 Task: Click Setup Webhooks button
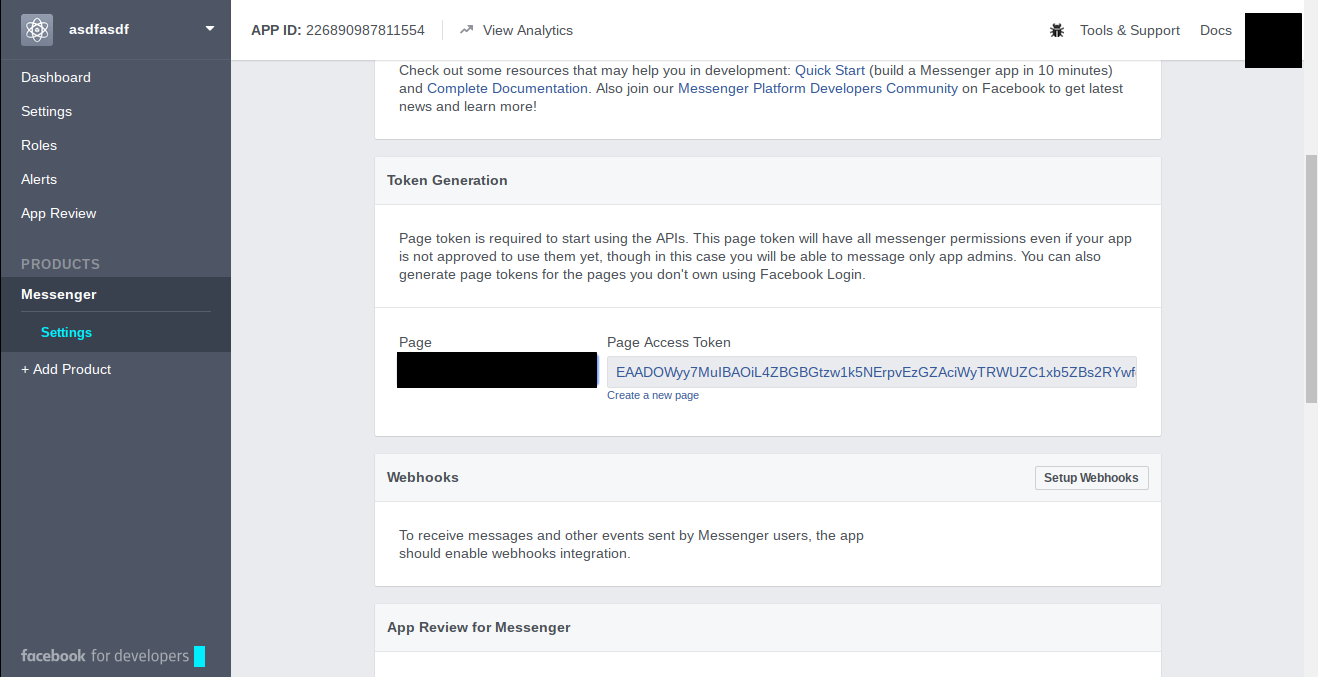[x=1091, y=478]
